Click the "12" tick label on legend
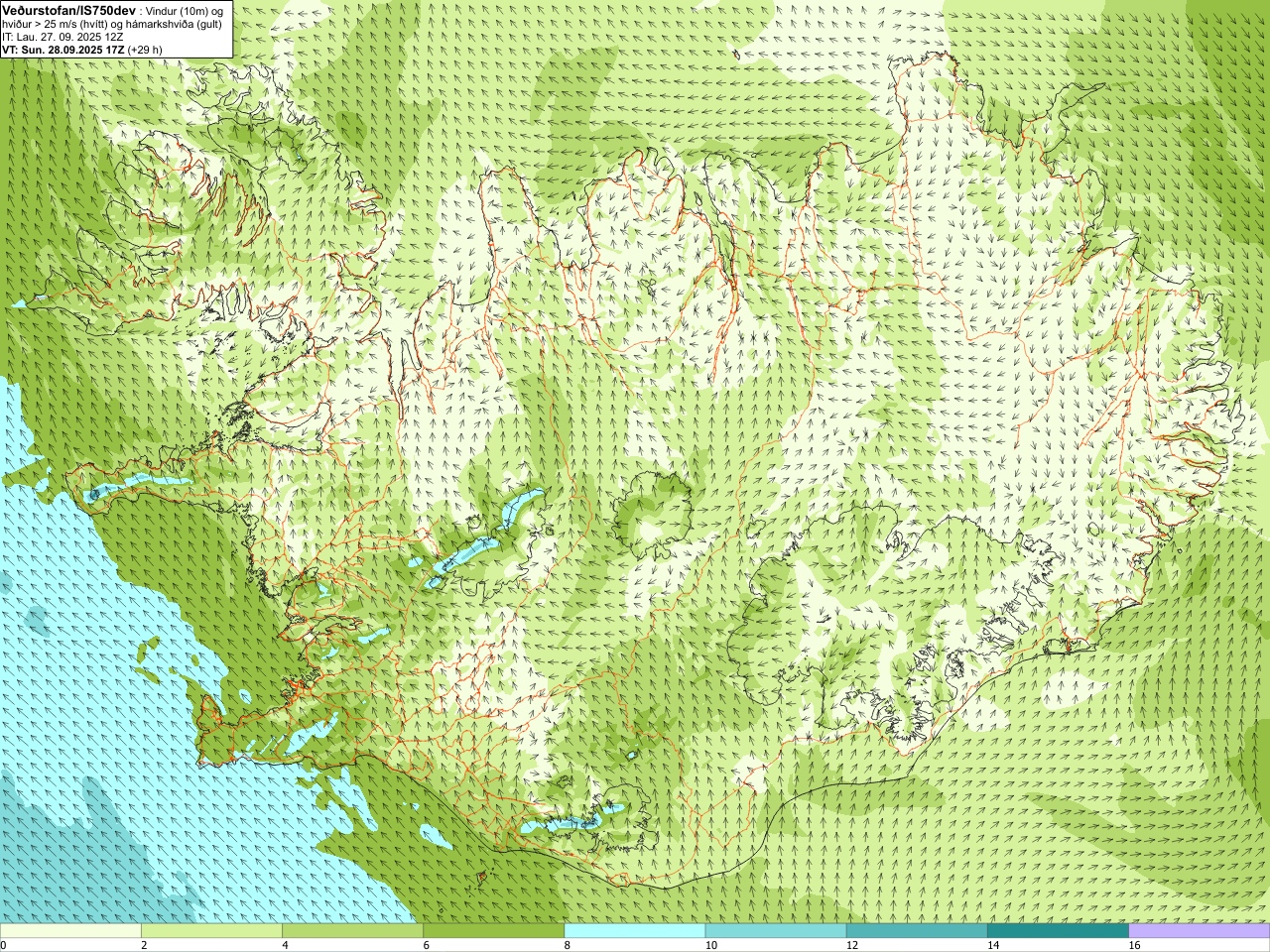This screenshot has width=1270, height=952. (852, 945)
